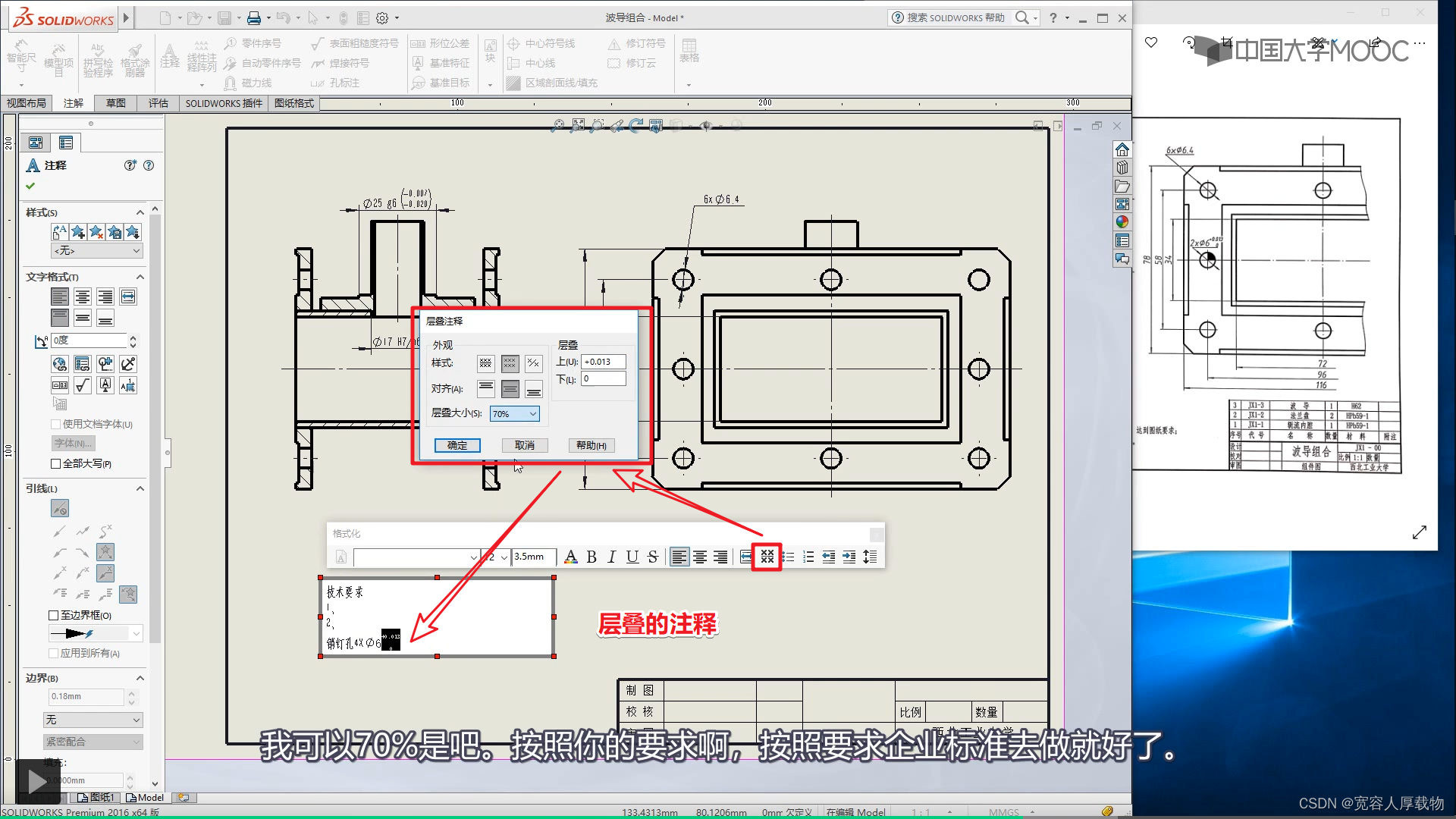1456x819 pixels.
Task: Click the strikethrough formatting icon
Action: pos(652,557)
